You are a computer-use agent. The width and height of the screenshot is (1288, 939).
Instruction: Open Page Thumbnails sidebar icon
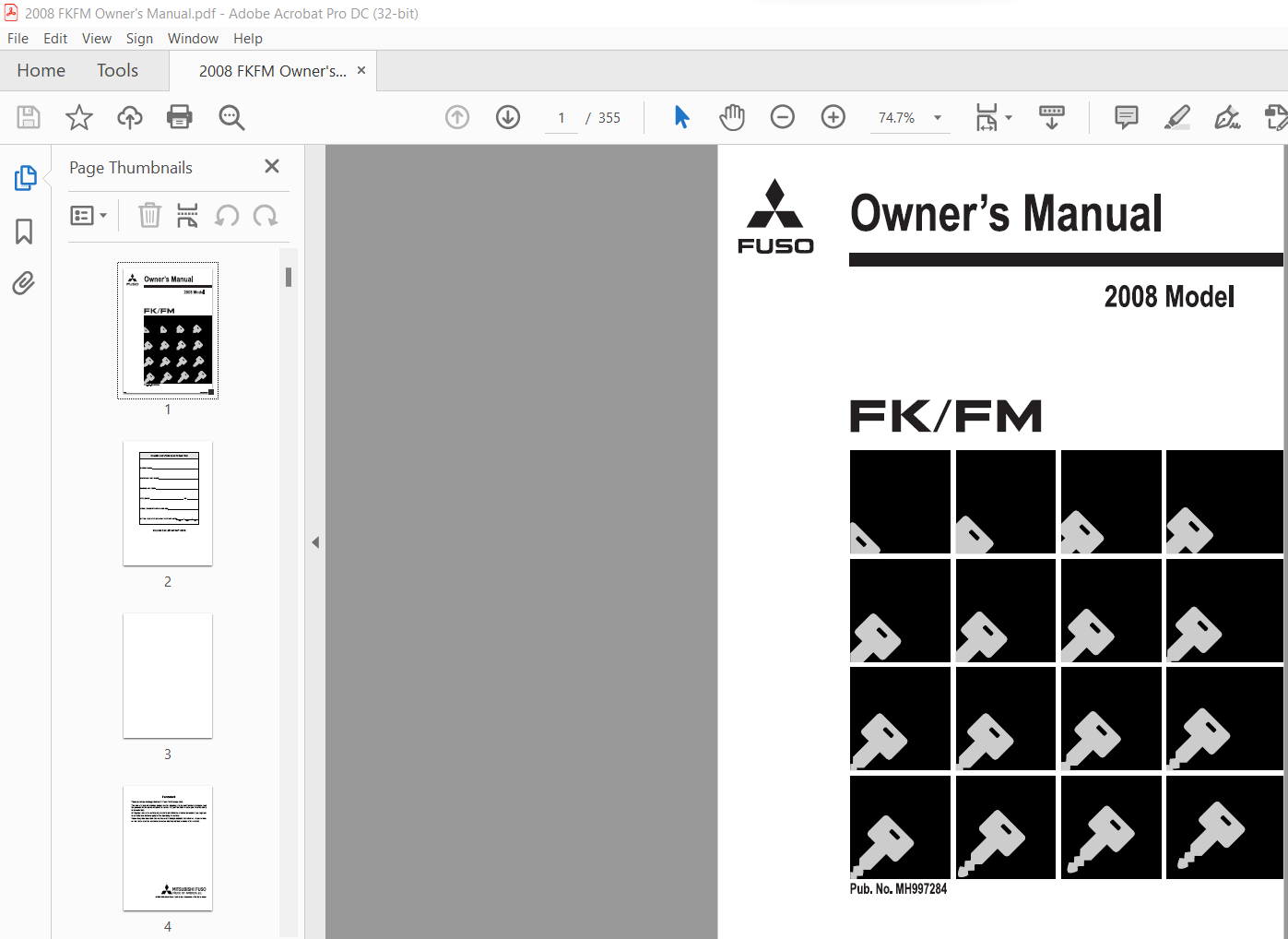(x=25, y=178)
